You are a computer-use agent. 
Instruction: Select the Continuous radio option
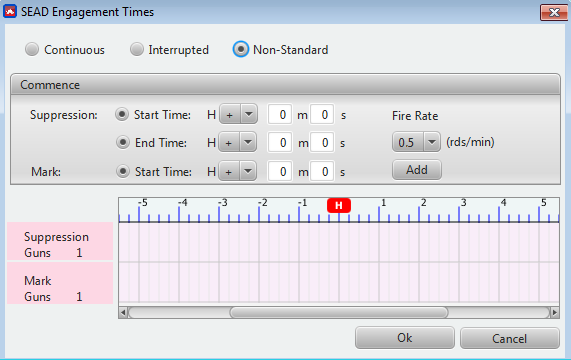[x=32, y=49]
